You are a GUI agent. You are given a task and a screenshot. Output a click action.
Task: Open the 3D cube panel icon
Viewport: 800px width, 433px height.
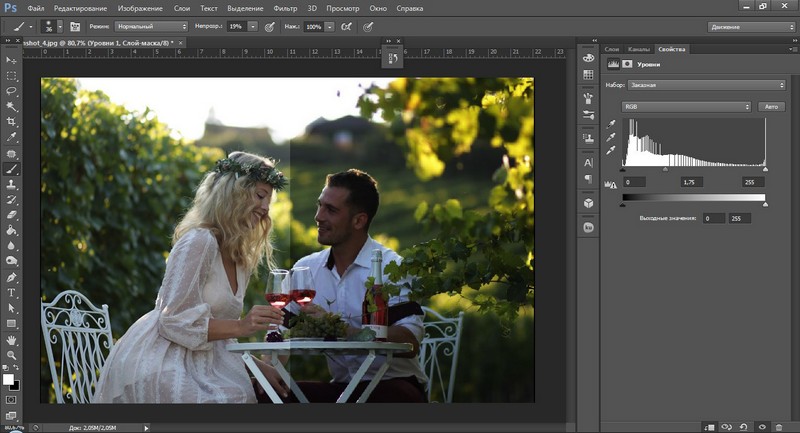[x=588, y=203]
